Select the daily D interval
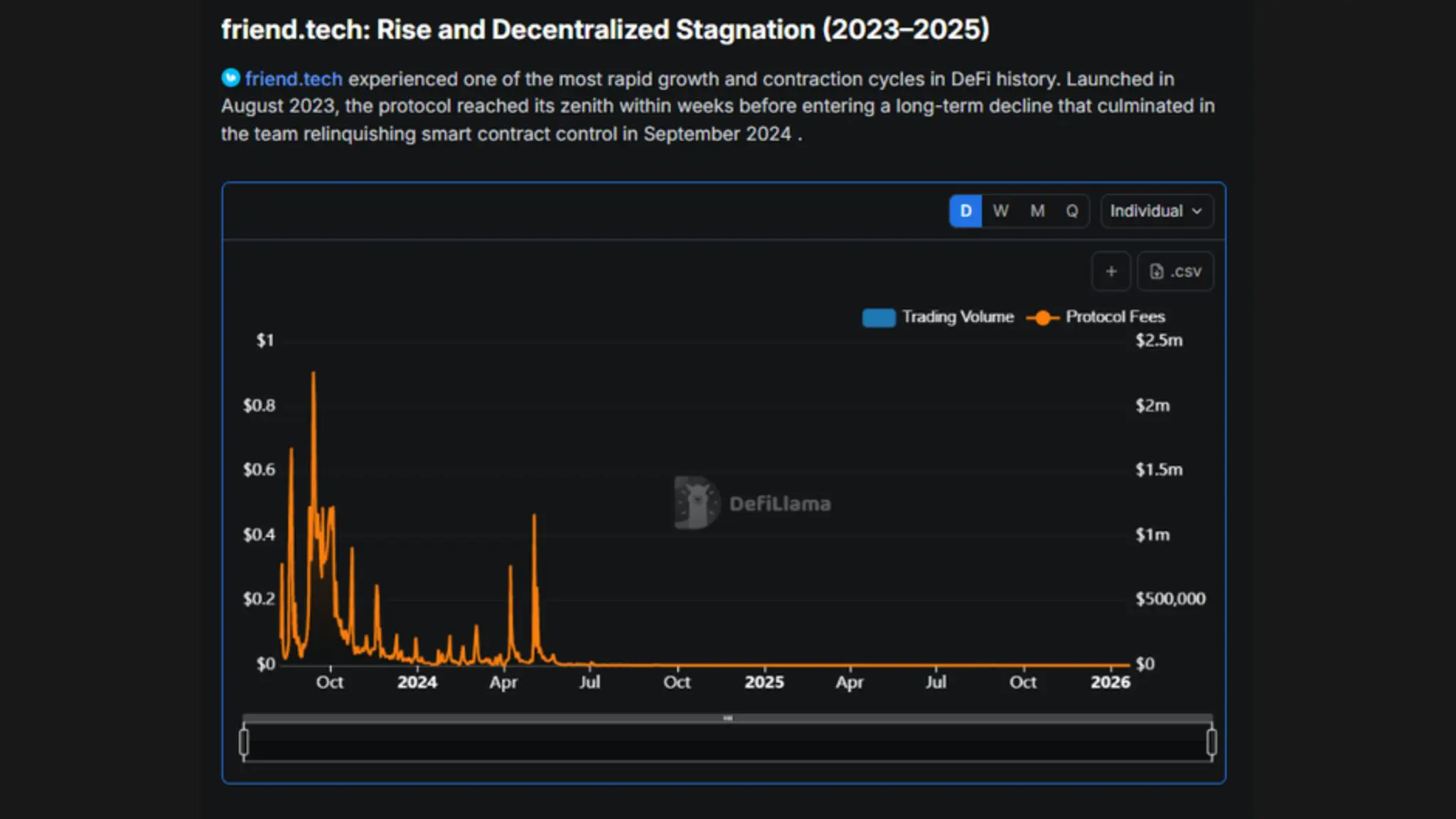This screenshot has width=1456, height=819. [965, 211]
